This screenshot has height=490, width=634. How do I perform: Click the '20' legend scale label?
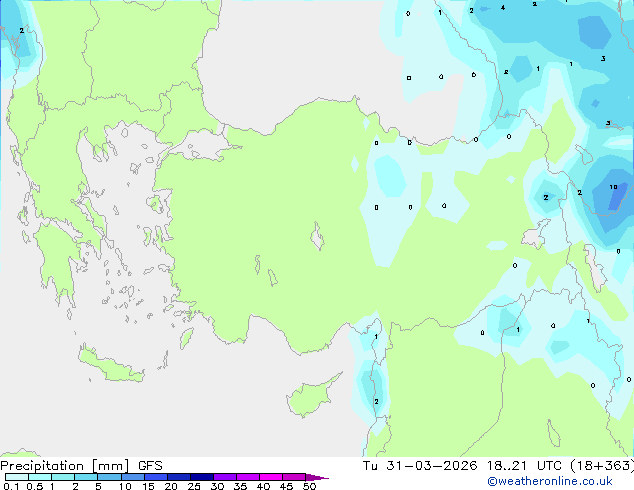171,486
